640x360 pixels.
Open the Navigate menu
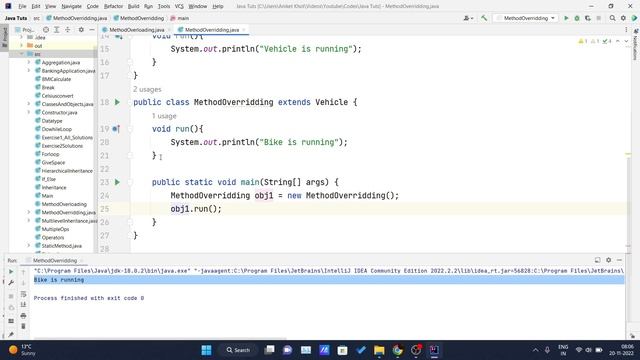tap(71, 6)
